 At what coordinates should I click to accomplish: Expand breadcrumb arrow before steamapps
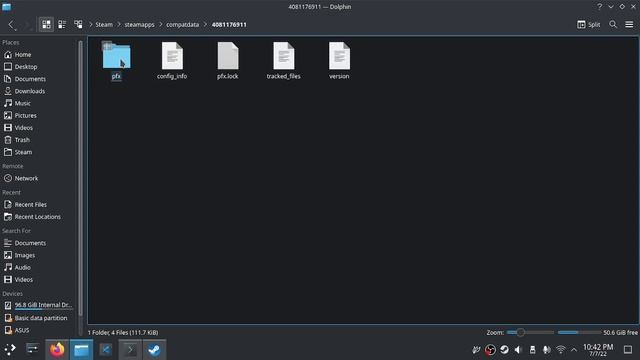119,24
